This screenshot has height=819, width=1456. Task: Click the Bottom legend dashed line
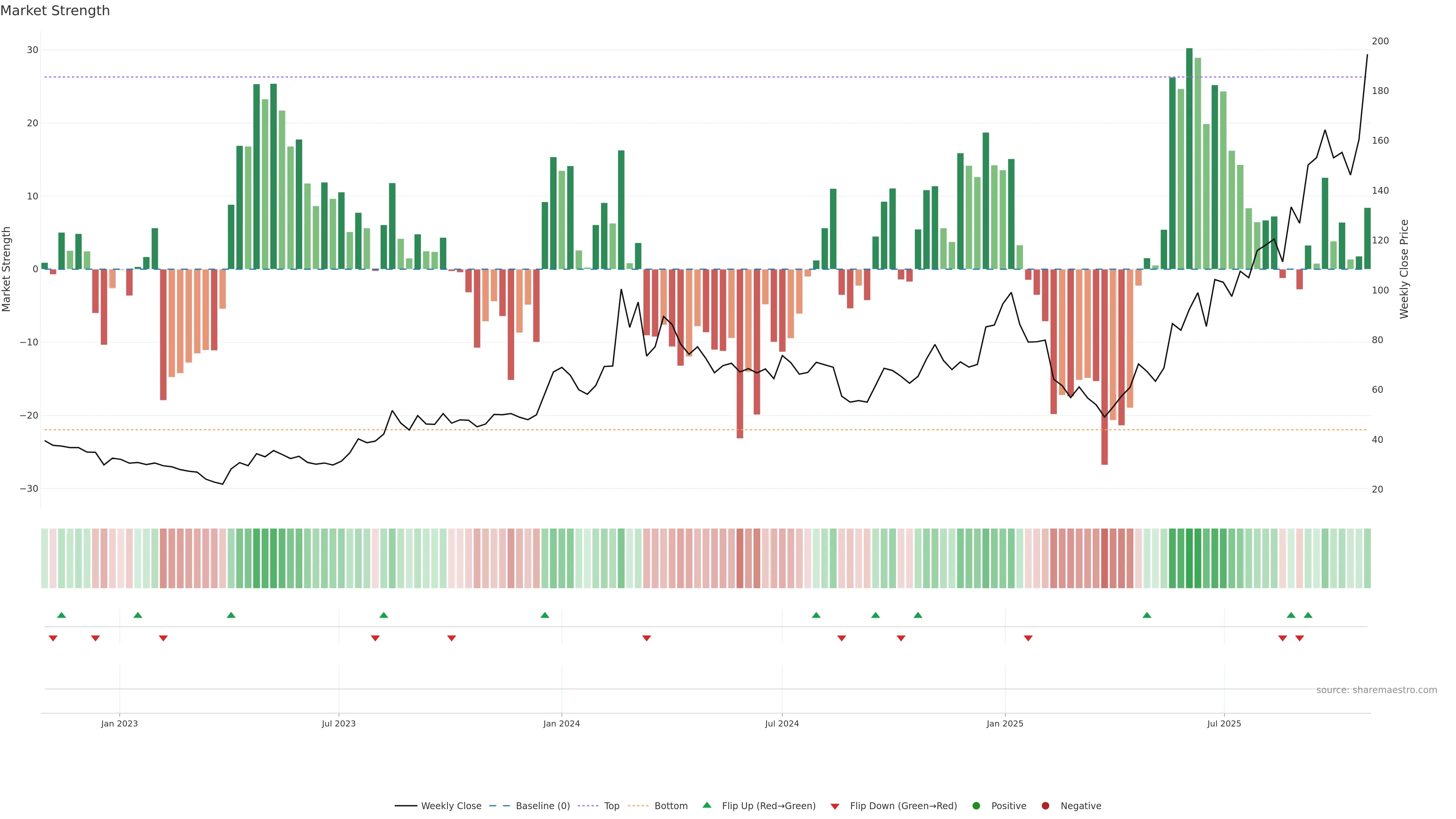tap(638, 806)
